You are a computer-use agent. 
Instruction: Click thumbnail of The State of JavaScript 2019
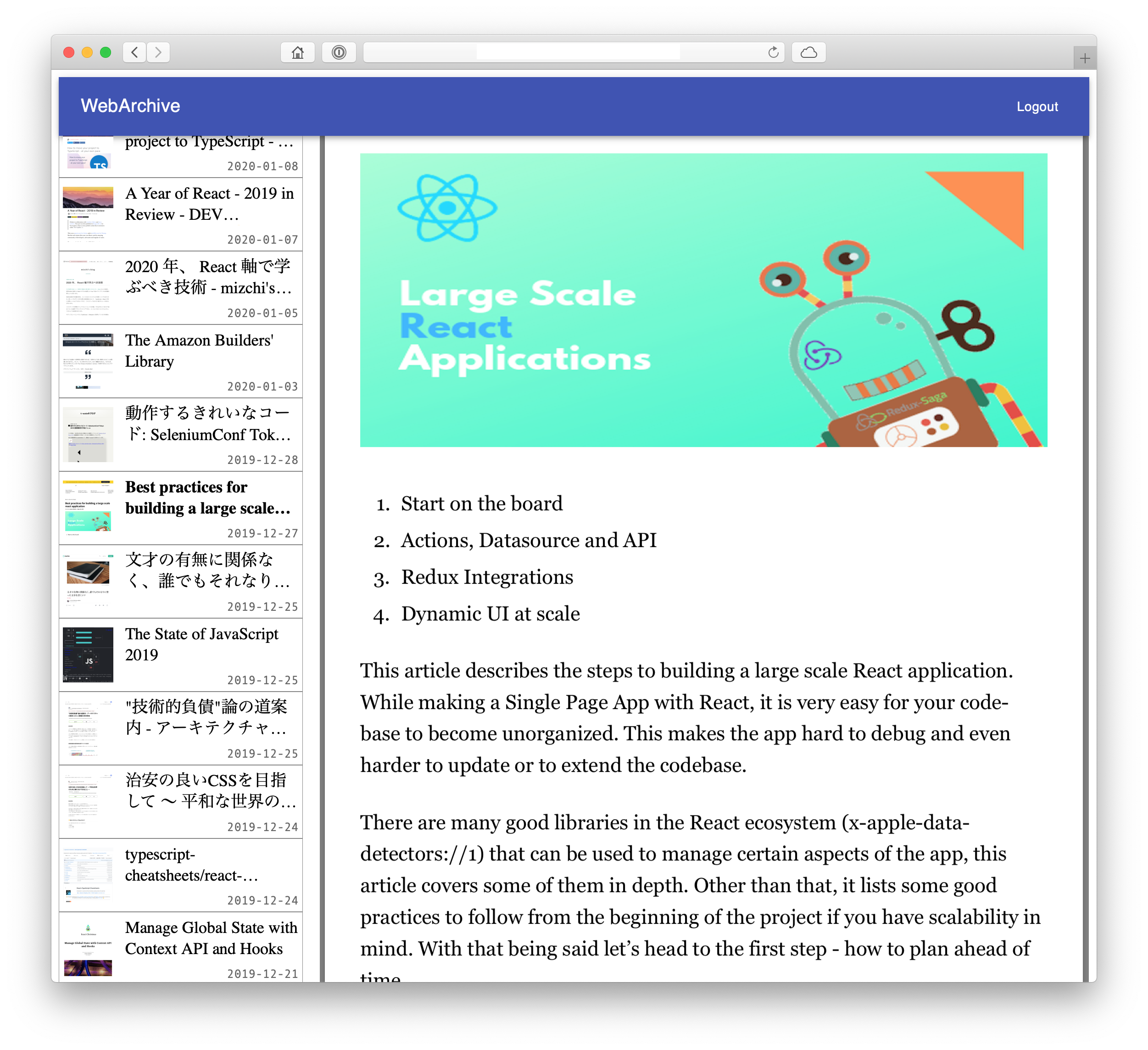[88, 655]
